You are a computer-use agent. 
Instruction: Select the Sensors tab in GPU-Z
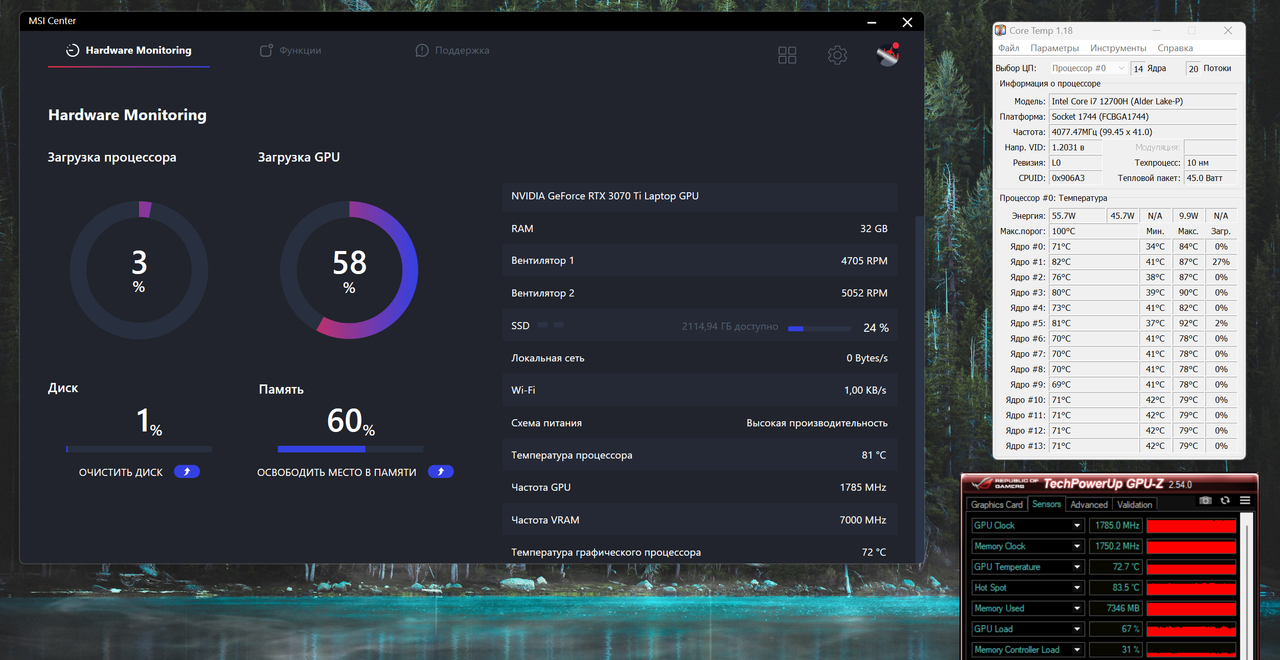pos(1046,504)
